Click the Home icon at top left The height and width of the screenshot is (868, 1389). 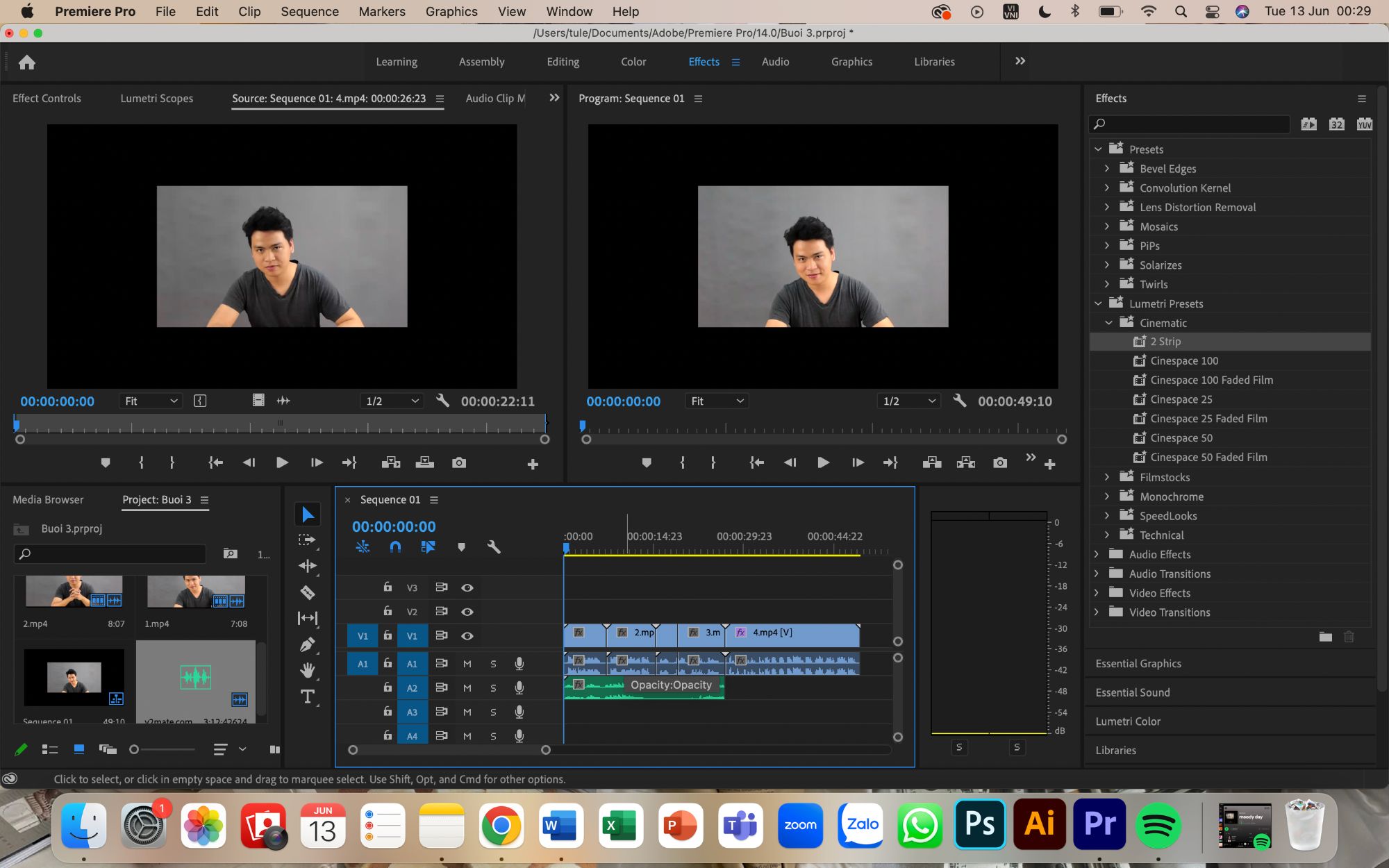[x=27, y=62]
